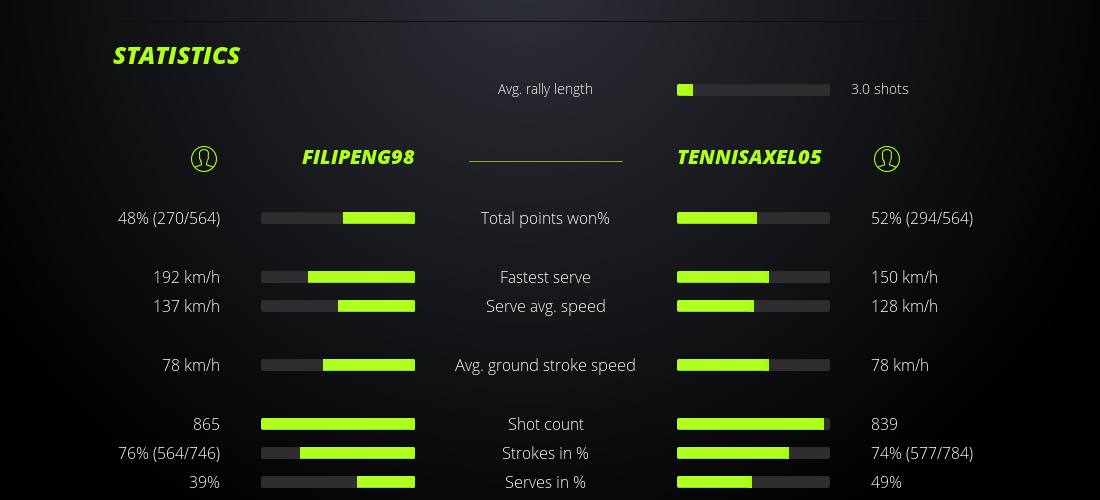Click FILIPENG98's Serve avg. speed bar
The height and width of the screenshot is (500, 1100).
click(x=338, y=306)
